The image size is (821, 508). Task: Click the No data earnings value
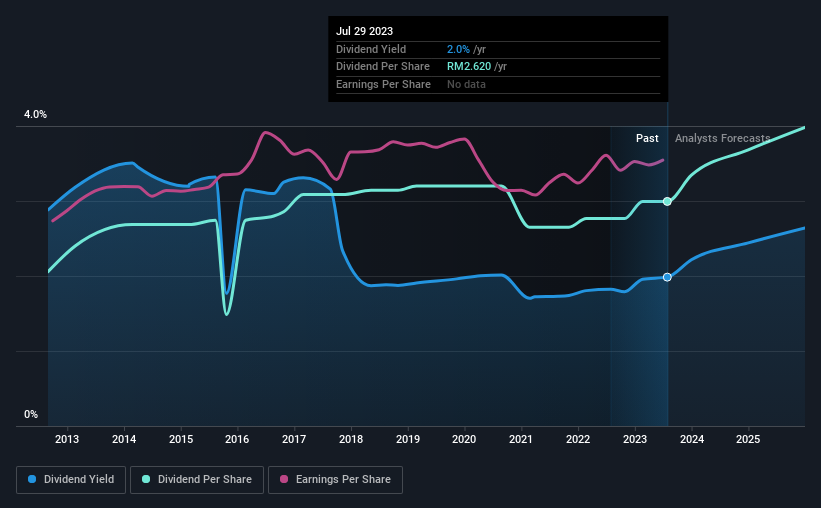pos(466,84)
